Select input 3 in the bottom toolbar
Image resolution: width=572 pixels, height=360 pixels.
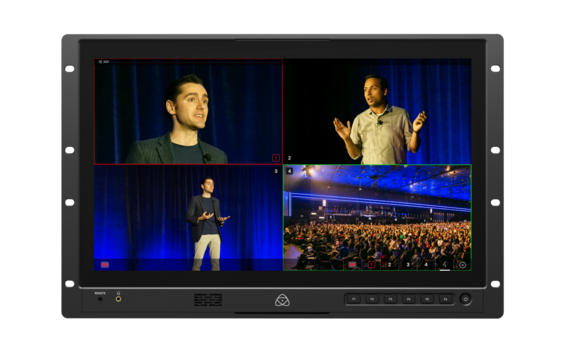click(408, 265)
